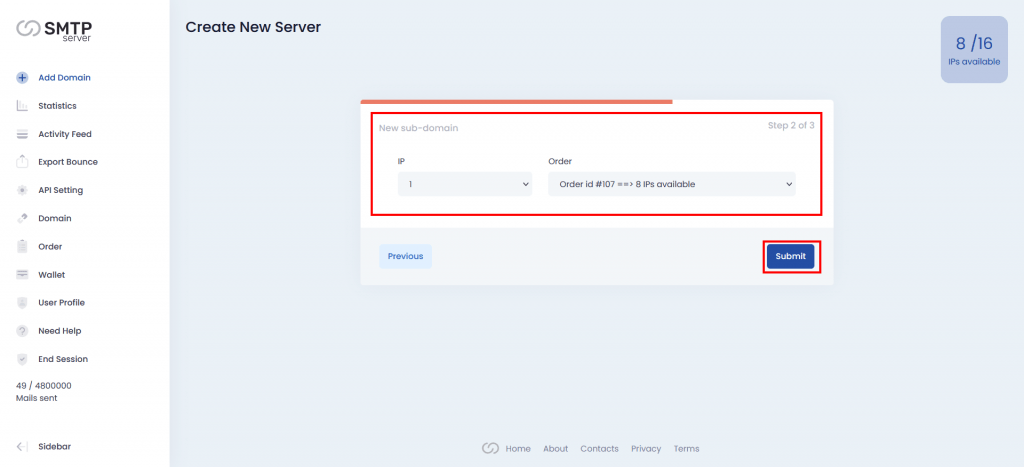Viewport: 1024px width, 467px height.
Task: Click the End Session shield icon
Action: click(x=22, y=359)
